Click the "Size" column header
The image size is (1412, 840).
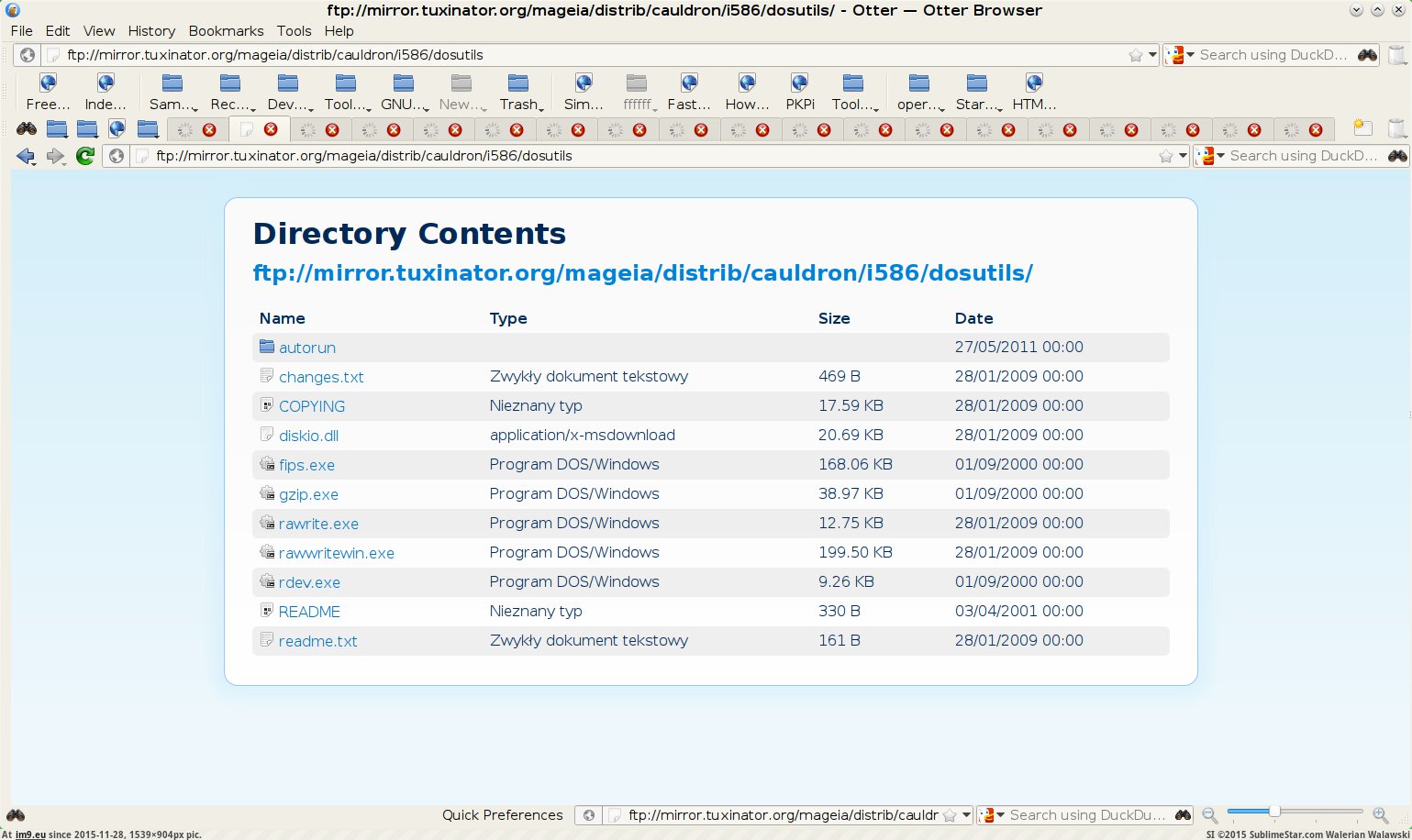click(x=834, y=318)
